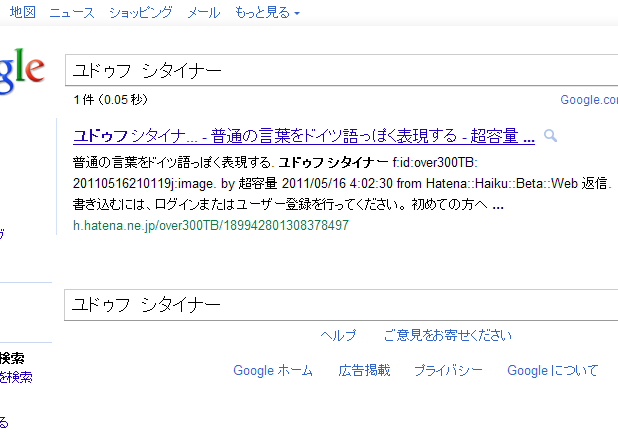Viewport: 618px width, 436px height.
Task: Click the Google logo
Action: pyautogui.click(x=22, y=71)
